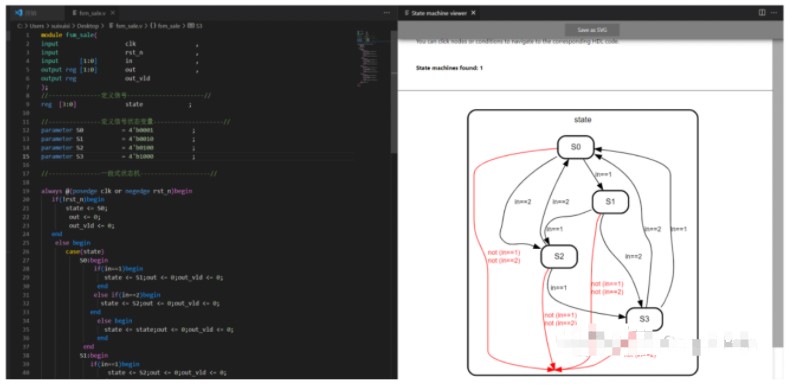Click the 'state' diagram title
The image size is (790, 389).
click(x=582, y=119)
